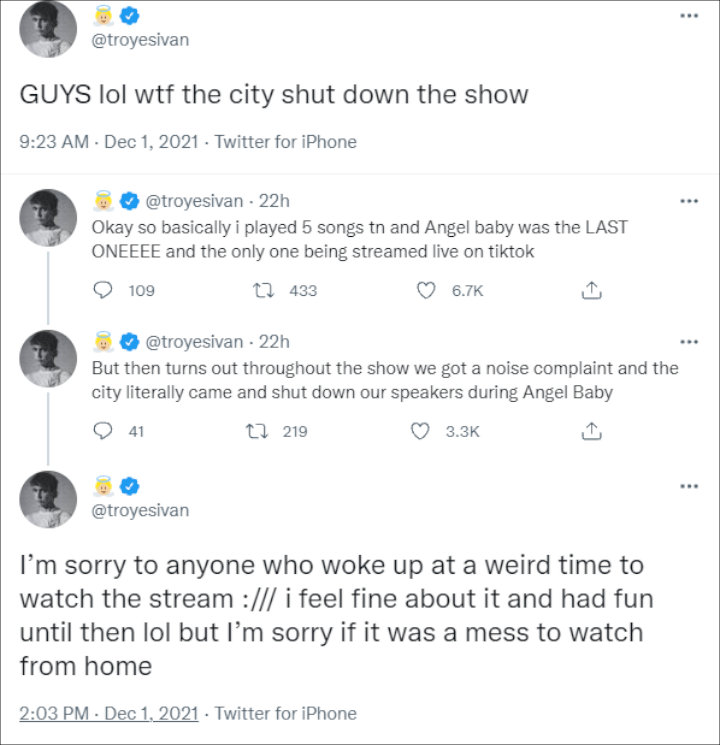
Task: Click the avatar on the noise complaint tweet
Action: point(48,359)
